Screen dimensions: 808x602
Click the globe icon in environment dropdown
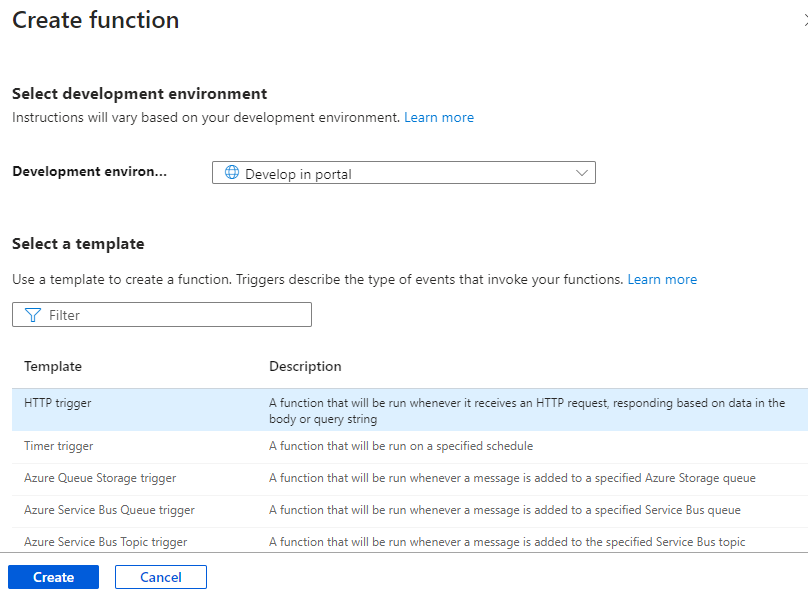(232, 173)
